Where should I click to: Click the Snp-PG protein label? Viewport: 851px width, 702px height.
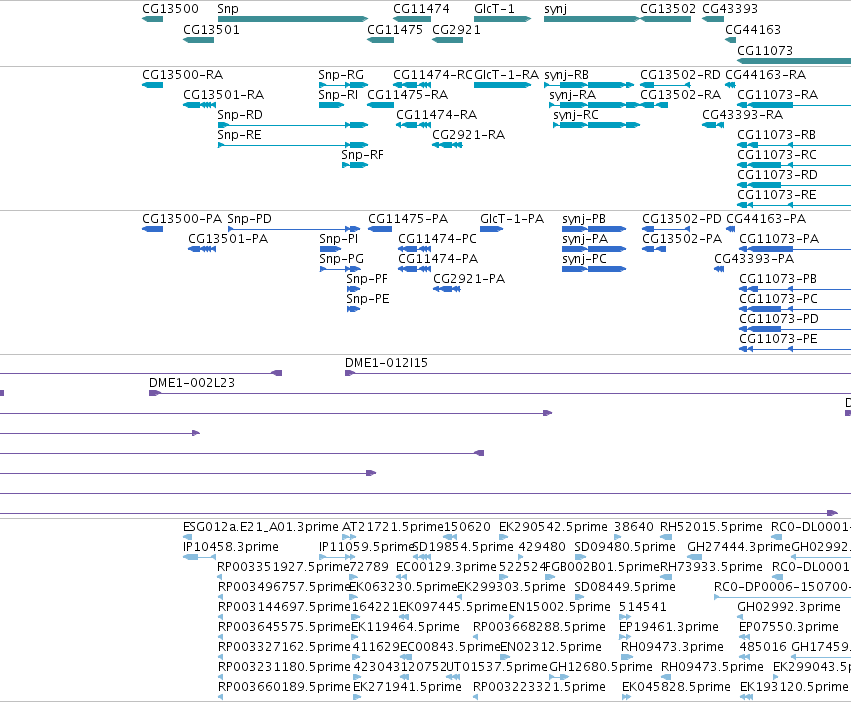coord(341,260)
